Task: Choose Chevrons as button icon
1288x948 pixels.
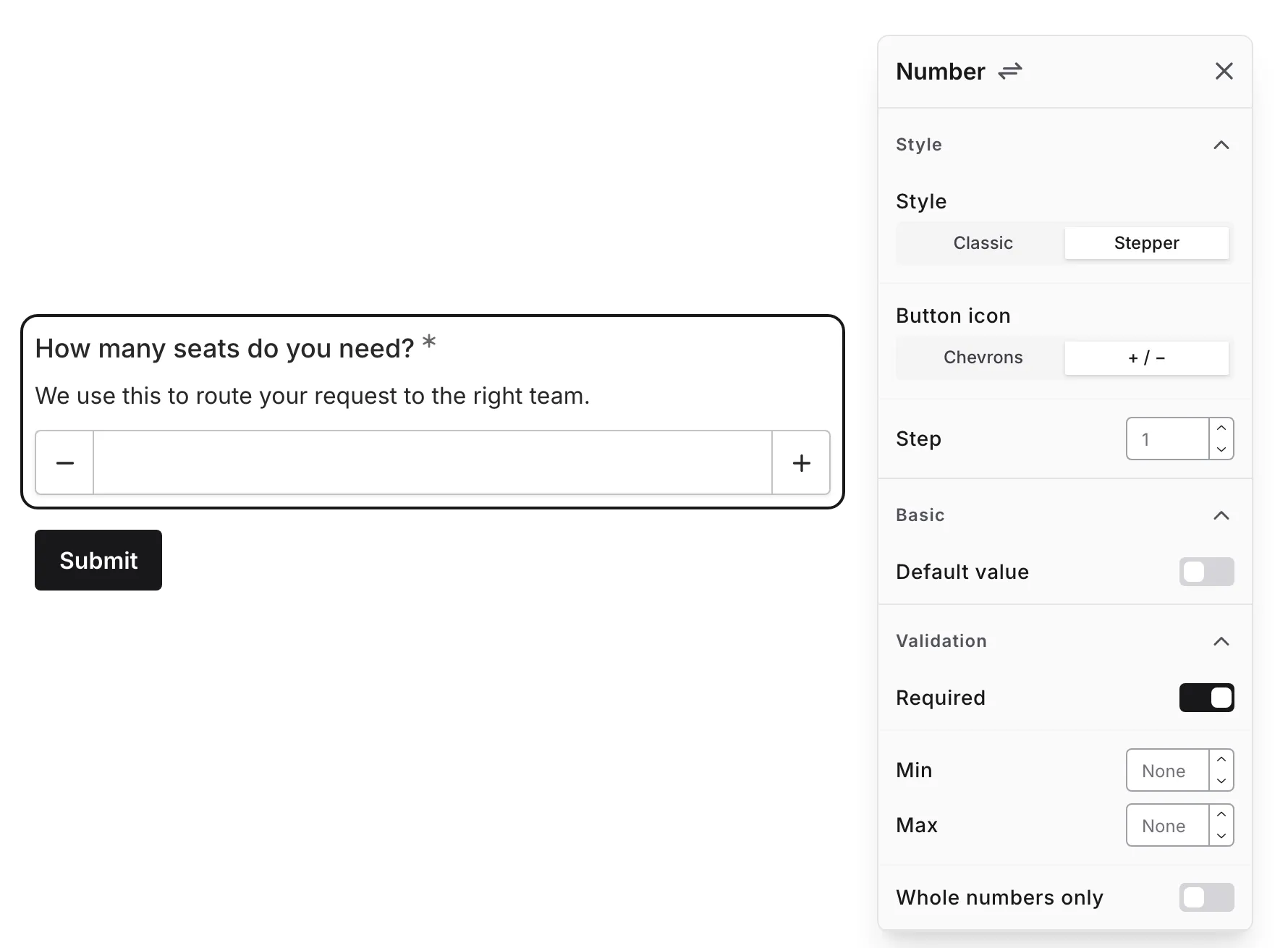Action: pos(983,357)
